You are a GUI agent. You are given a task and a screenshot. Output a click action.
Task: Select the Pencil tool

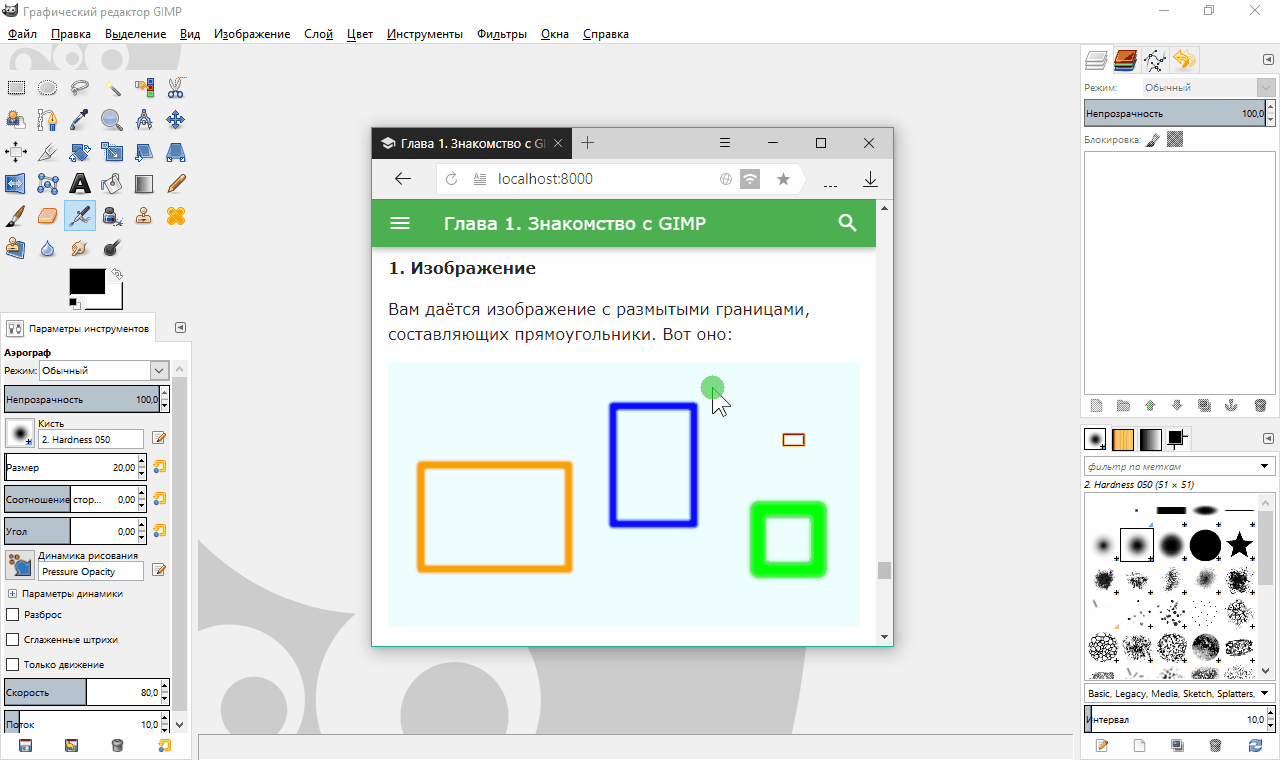coord(176,184)
